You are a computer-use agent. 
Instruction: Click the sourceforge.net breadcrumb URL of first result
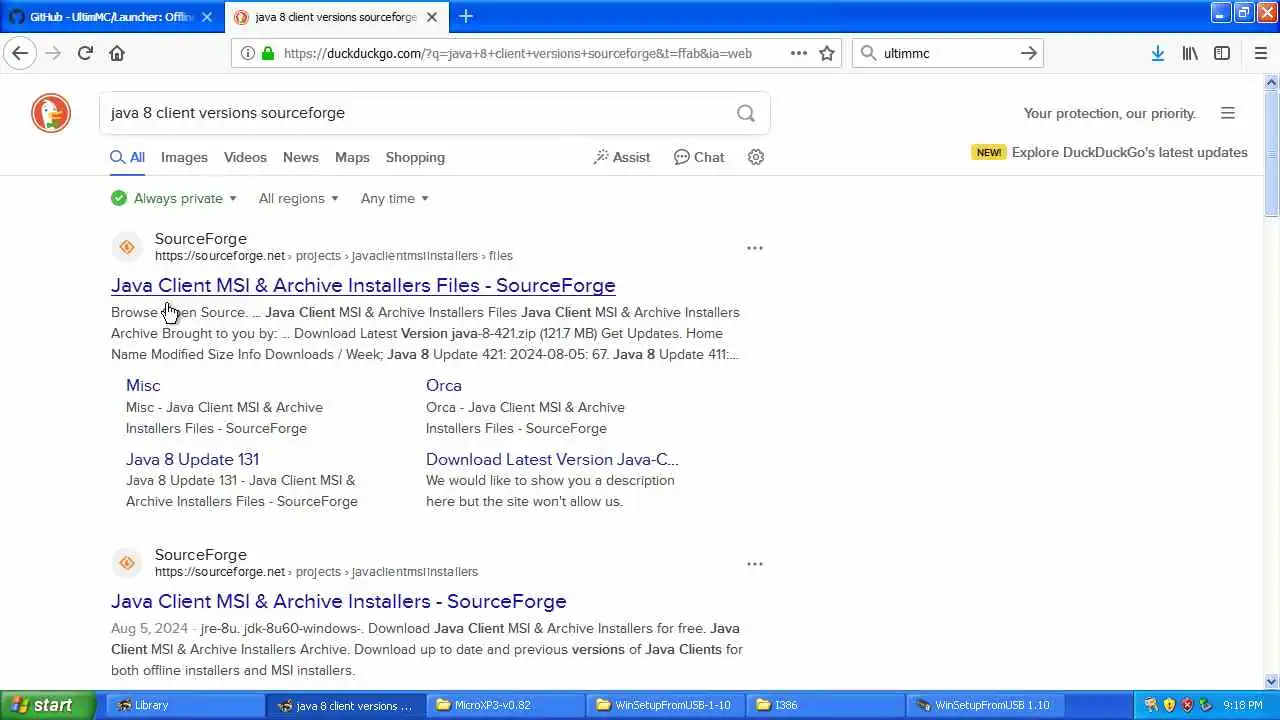(x=334, y=256)
